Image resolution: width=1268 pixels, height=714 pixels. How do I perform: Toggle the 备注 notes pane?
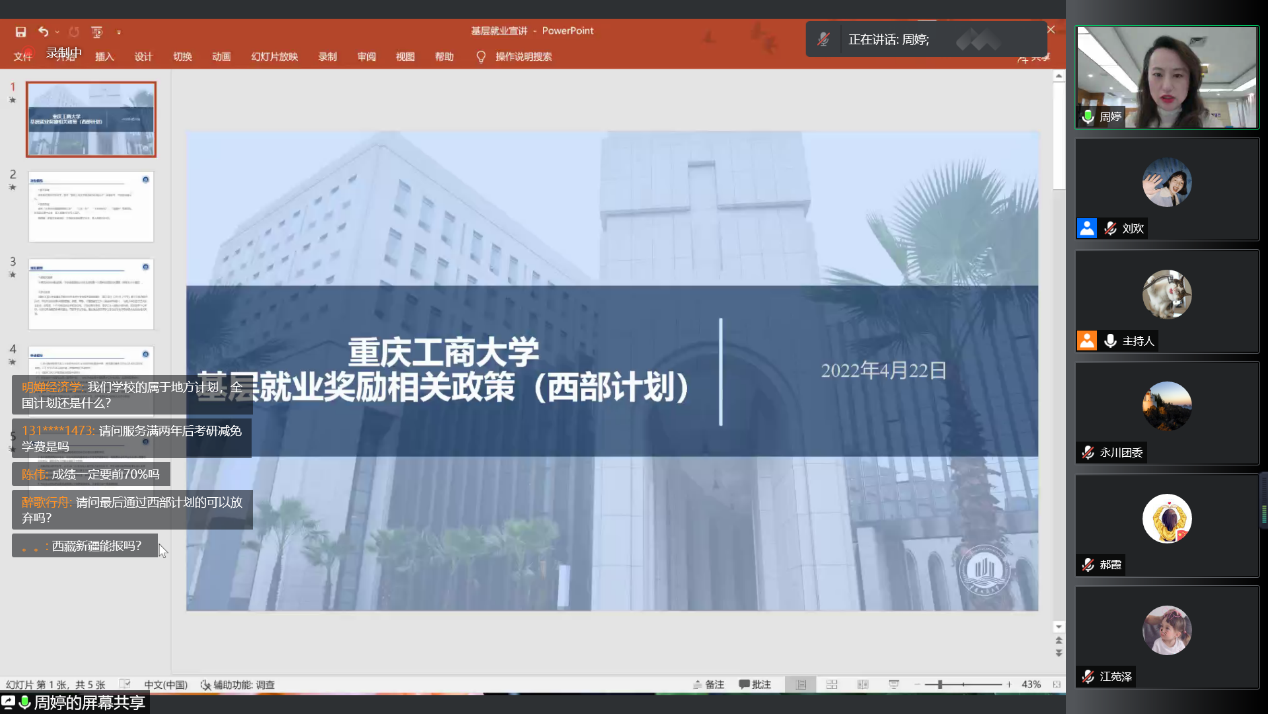[708, 685]
